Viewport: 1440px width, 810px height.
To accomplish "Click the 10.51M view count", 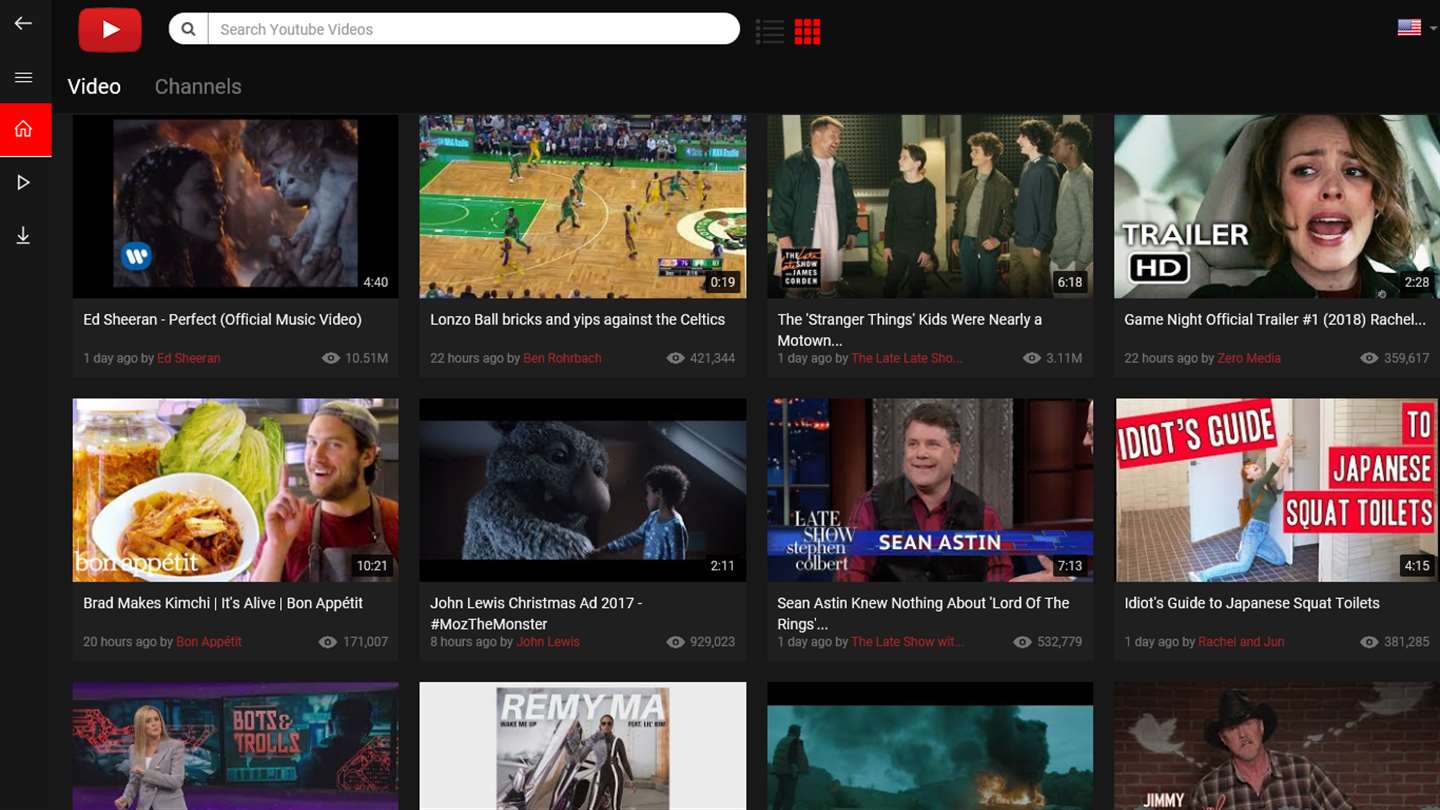I will pos(367,358).
